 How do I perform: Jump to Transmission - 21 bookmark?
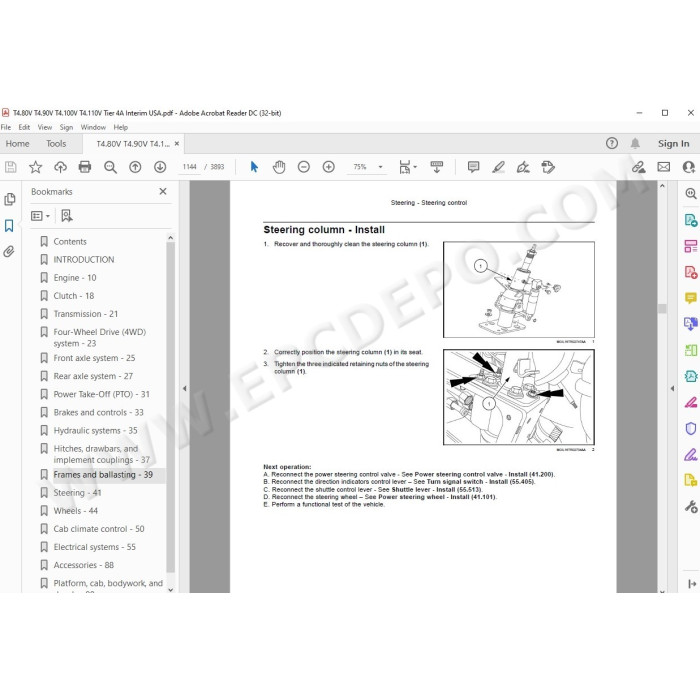coord(86,314)
